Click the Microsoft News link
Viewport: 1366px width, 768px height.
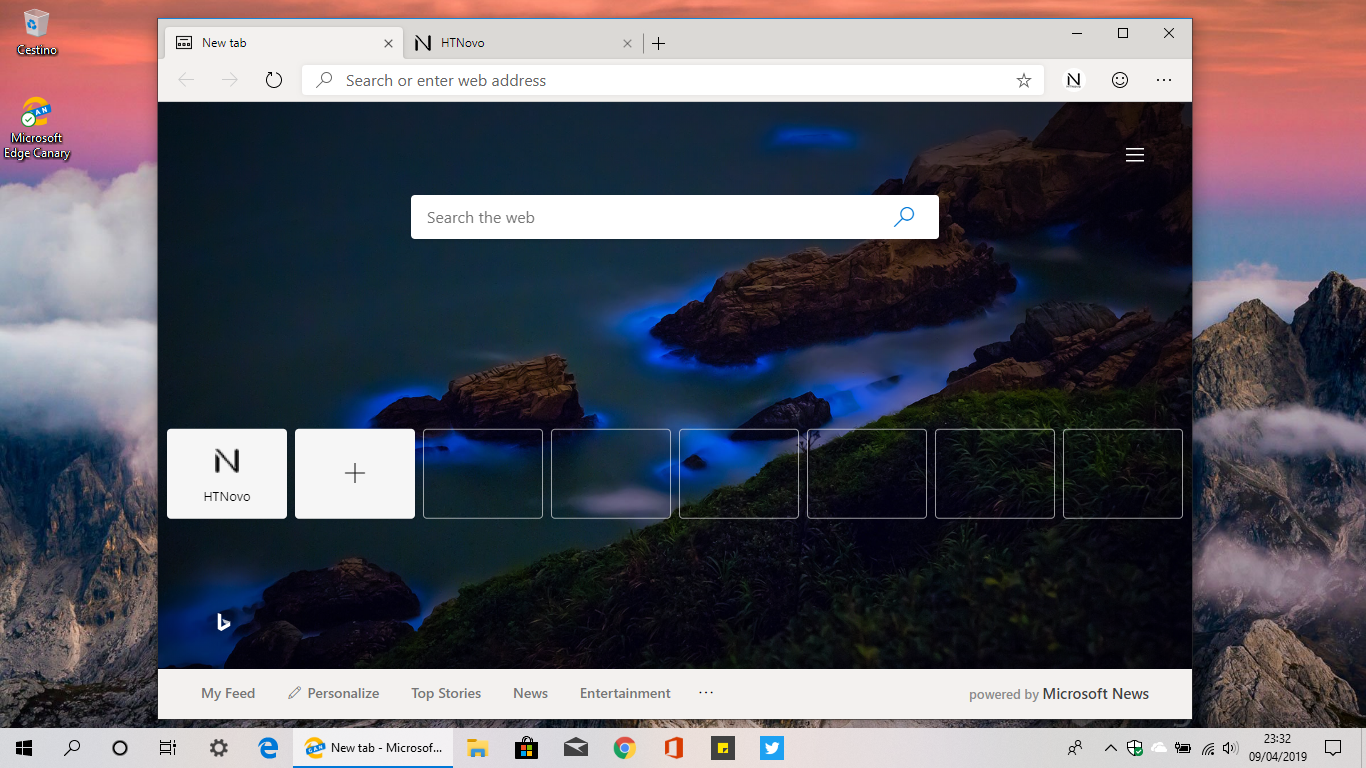point(1095,693)
